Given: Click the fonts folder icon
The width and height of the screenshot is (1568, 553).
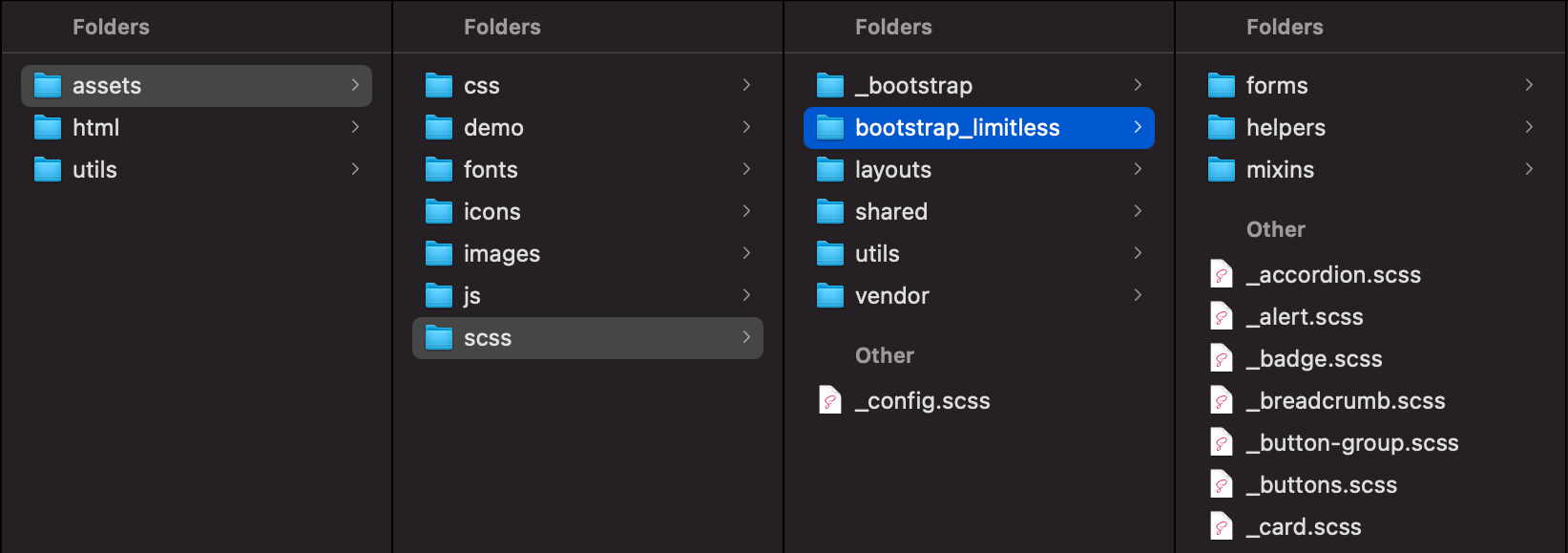Looking at the screenshot, I should click(x=439, y=170).
